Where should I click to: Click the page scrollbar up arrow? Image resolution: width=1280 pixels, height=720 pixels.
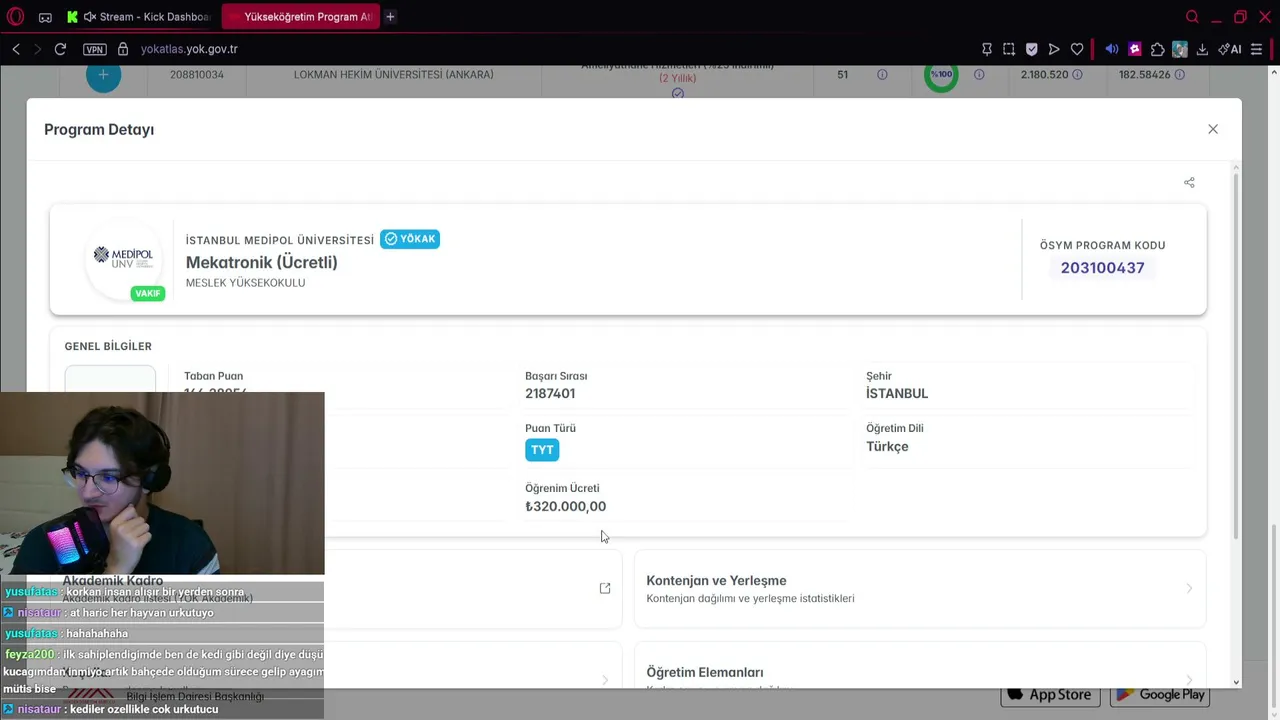tap(1275, 71)
